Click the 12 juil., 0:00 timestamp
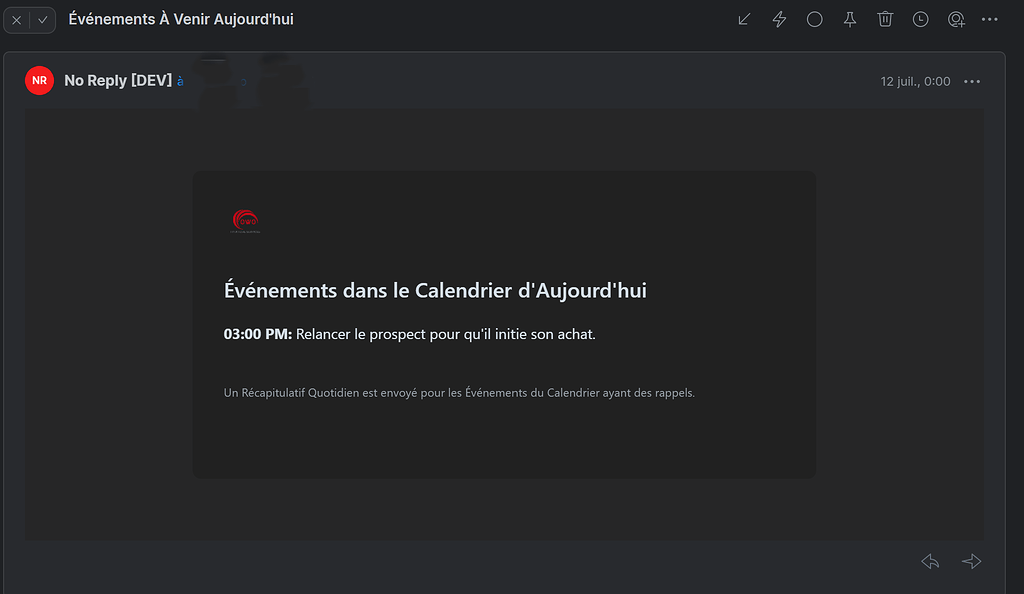The height and width of the screenshot is (594, 1024). (x=914, y=81)
